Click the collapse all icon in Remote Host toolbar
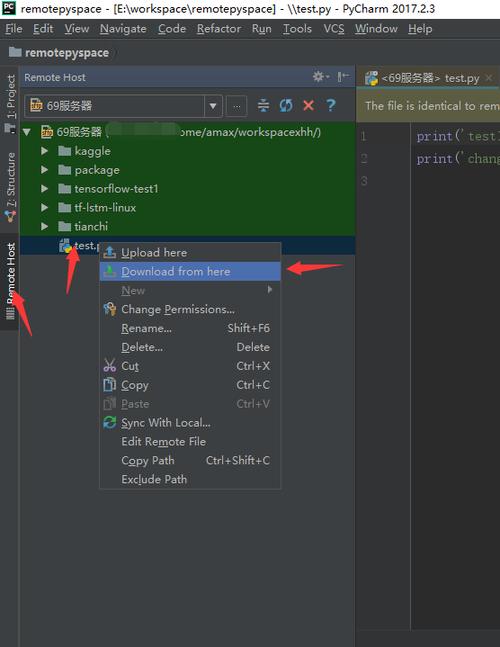The height and width of the screenshot is (647, 500). click(263, 106)
